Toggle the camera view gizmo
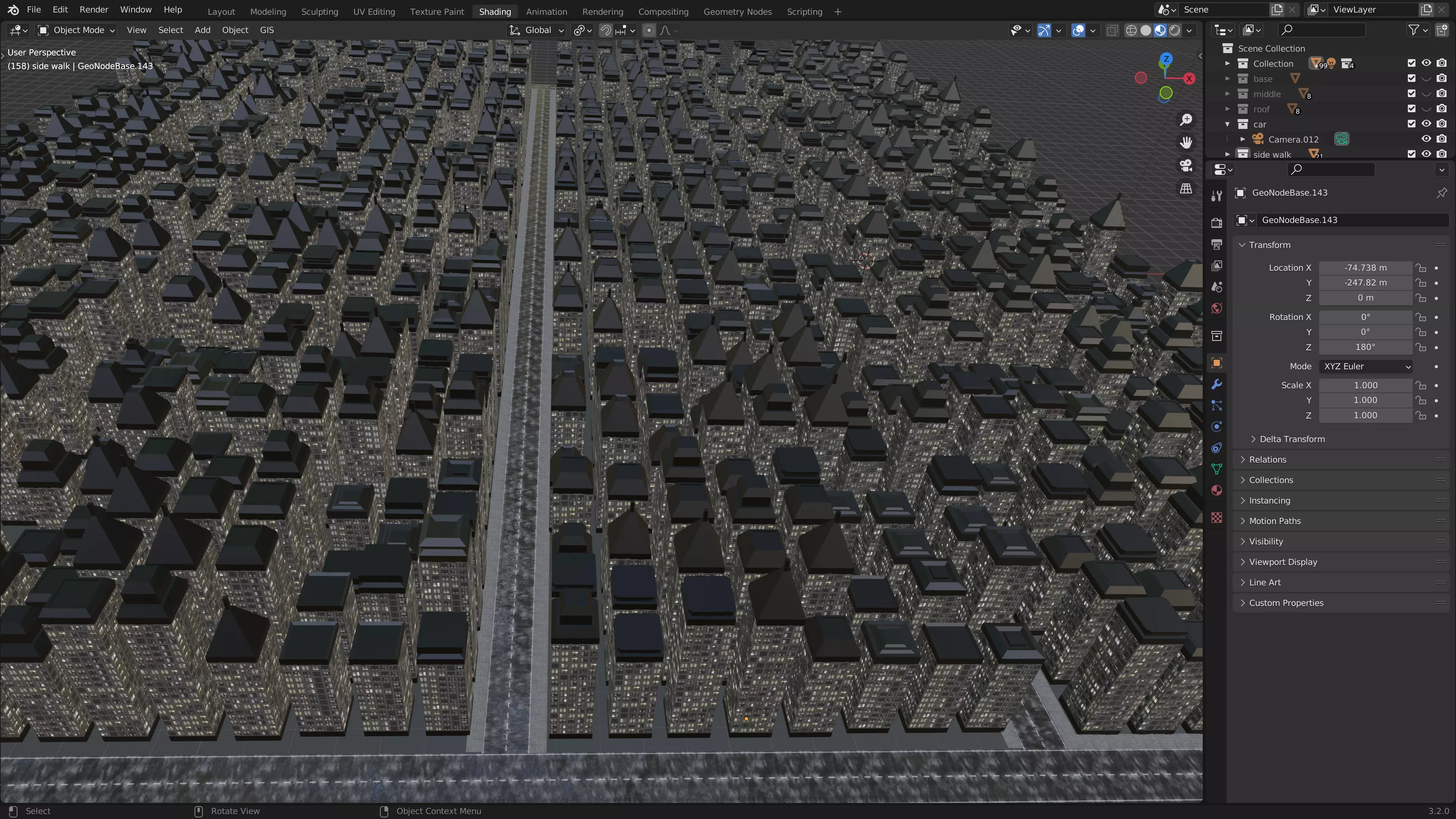Image resolution: width=1456 pixels, height=819 pixels. click(1186, 166)
